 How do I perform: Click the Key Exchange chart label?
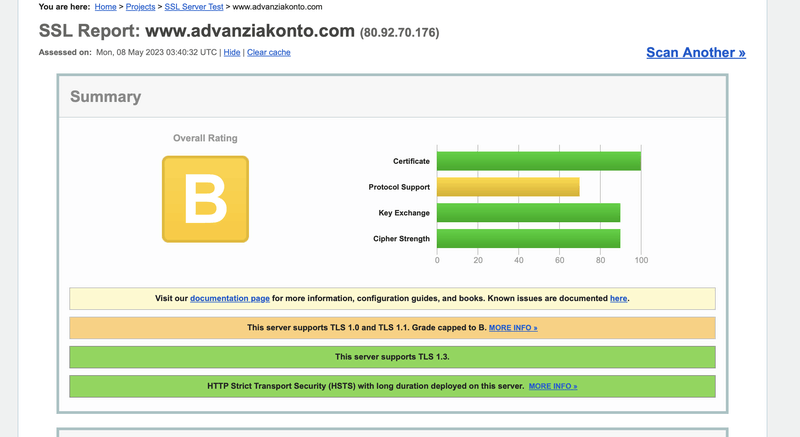pos(404,213)
